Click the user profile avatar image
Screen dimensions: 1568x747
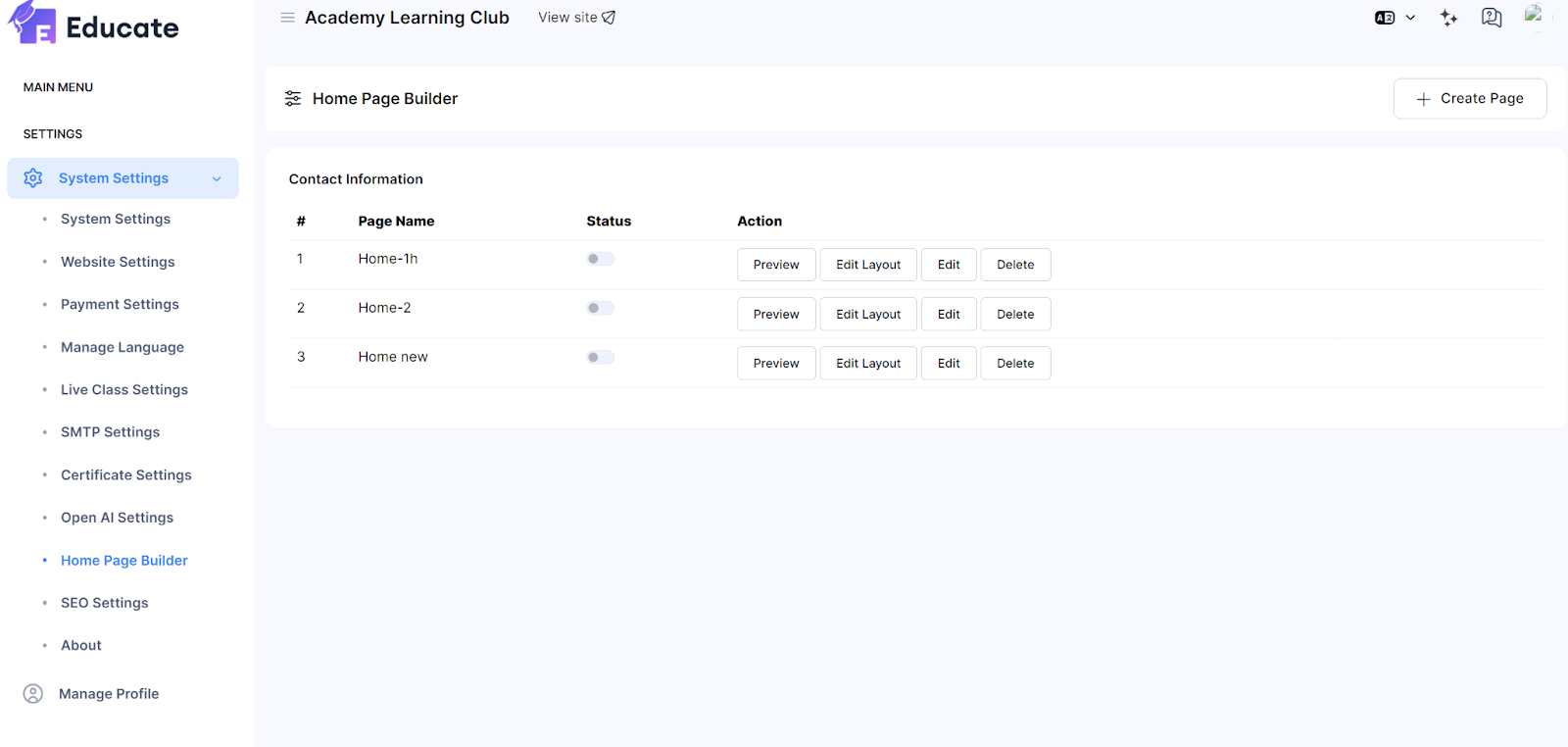(x=1534, y=15)
